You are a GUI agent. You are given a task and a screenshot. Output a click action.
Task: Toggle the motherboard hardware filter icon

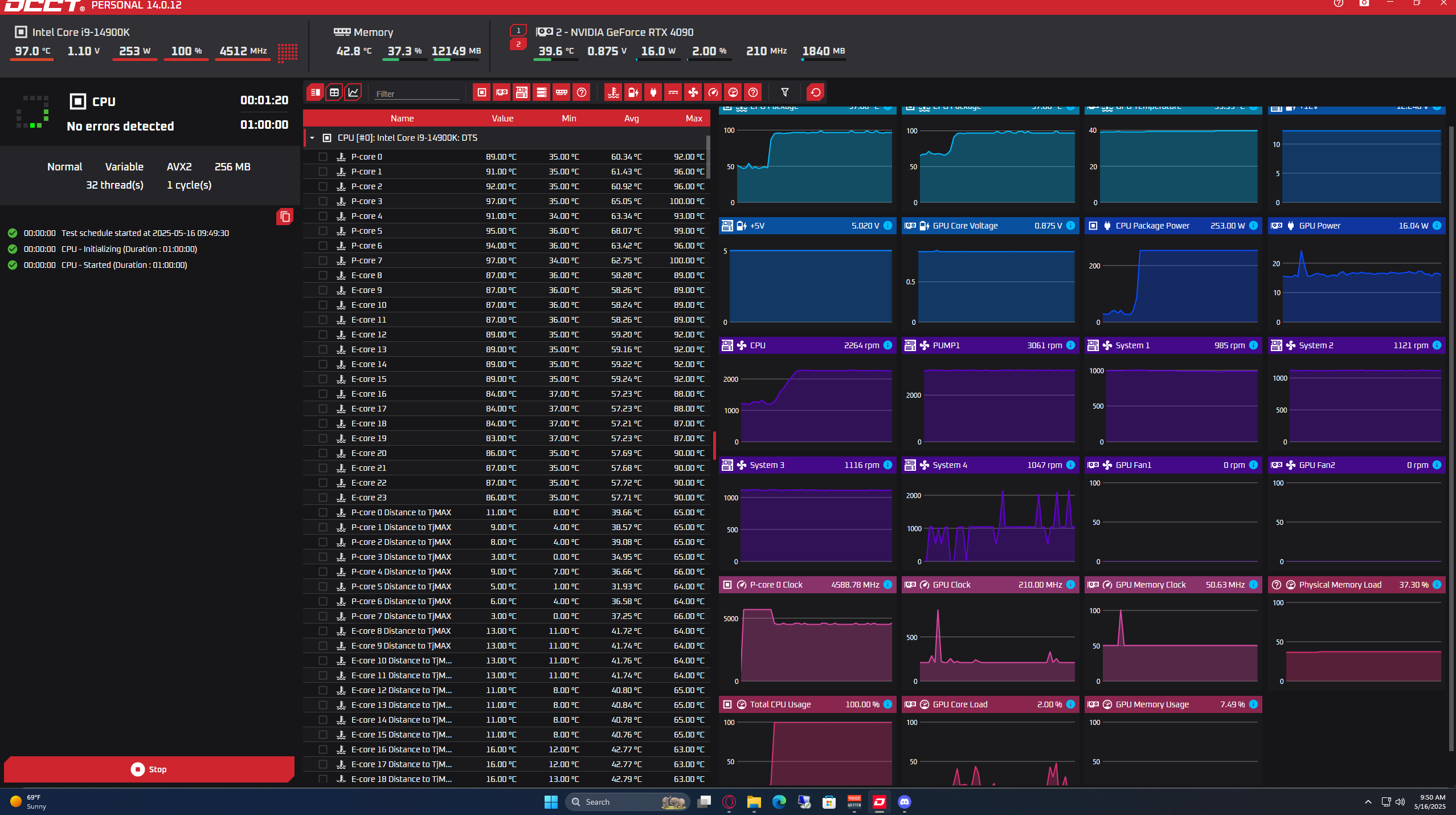click(x=522, y=92)
